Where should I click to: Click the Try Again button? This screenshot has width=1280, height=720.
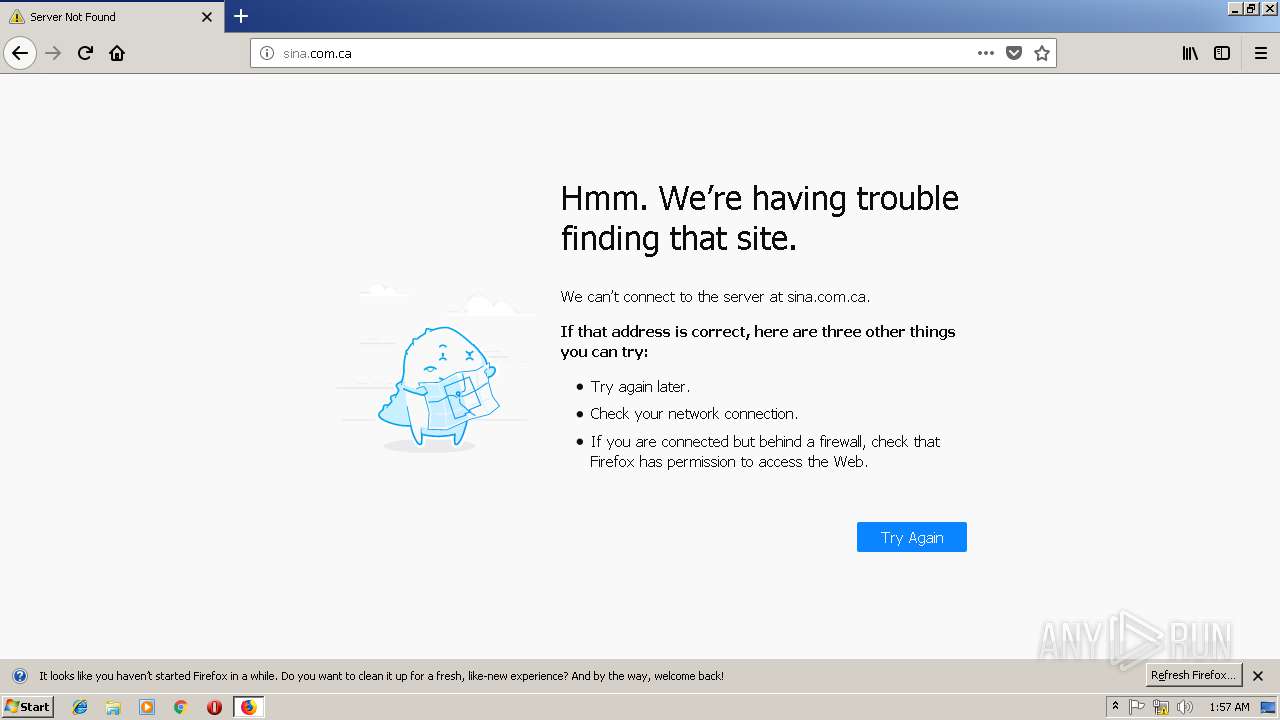pos(912,537)
